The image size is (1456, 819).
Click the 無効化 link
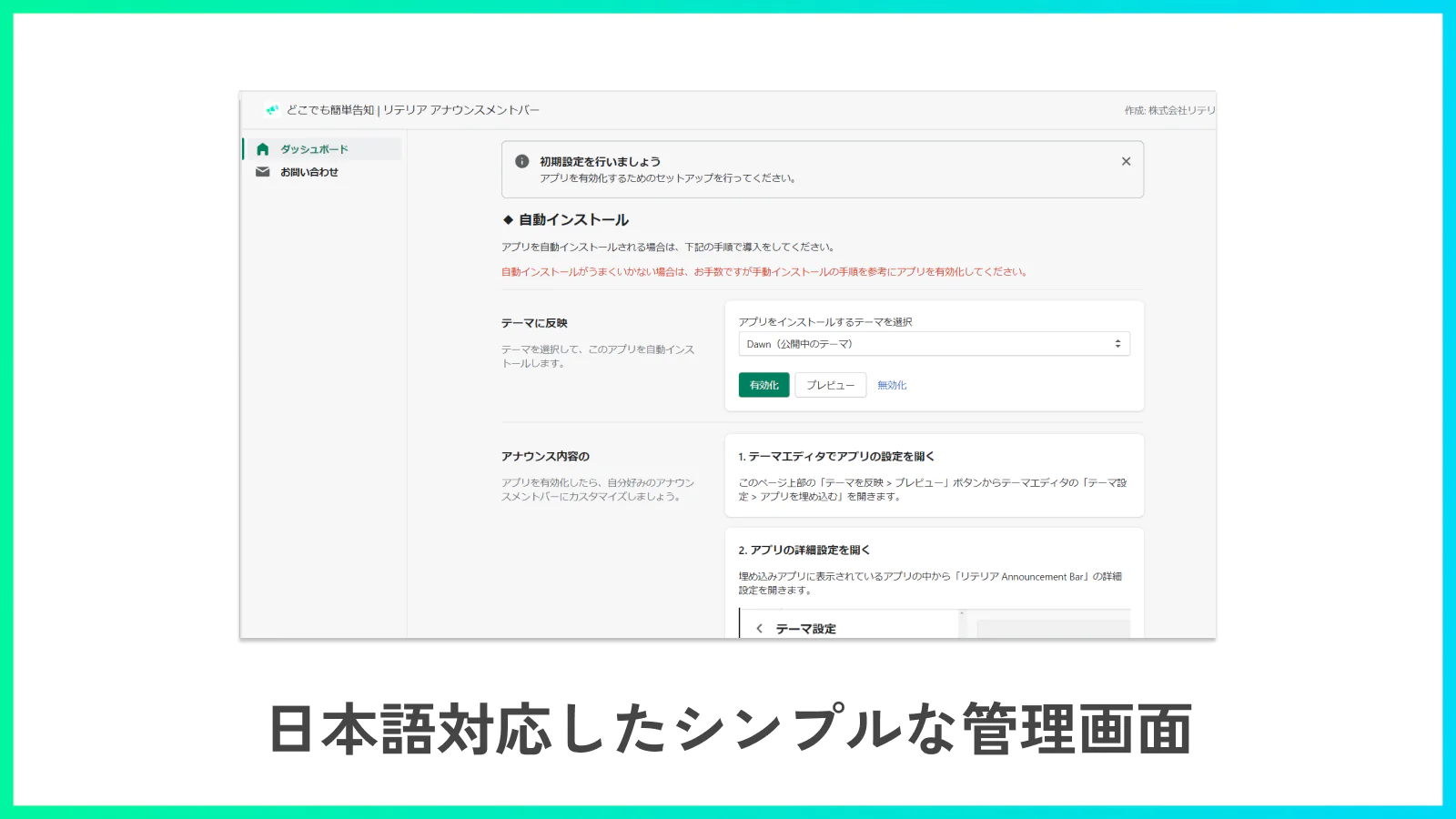(892, 386)
